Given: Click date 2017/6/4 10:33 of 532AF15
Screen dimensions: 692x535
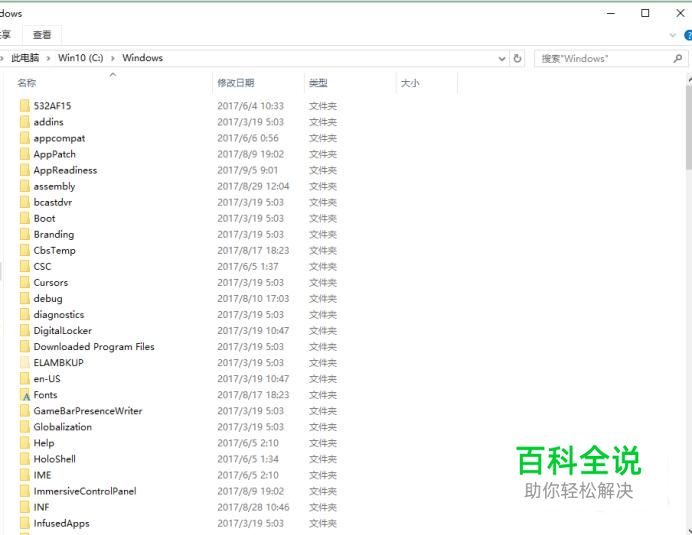Looking at the screenshot, I should [250, 106].
